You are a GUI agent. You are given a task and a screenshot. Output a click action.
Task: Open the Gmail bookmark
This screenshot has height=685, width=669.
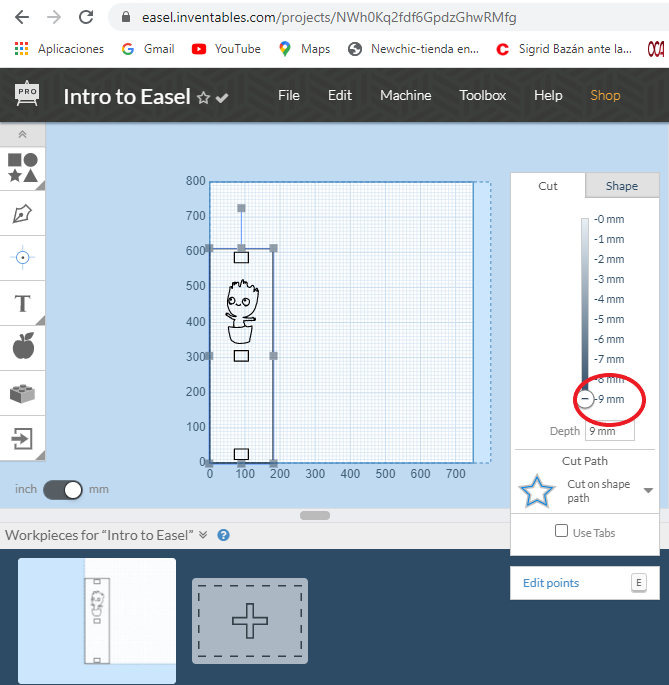[148, 49]
